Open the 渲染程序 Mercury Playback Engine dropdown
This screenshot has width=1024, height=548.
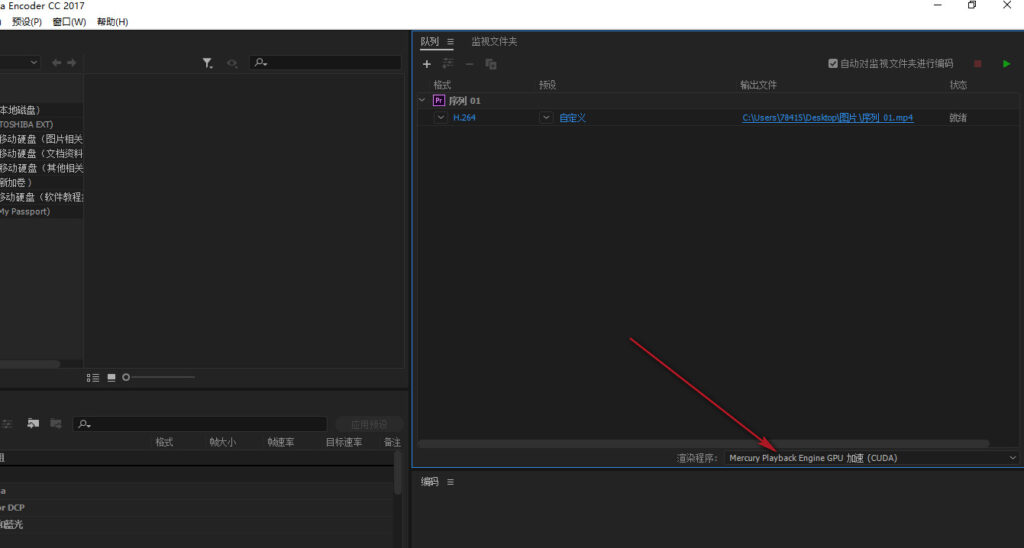[x=871, y=458]
